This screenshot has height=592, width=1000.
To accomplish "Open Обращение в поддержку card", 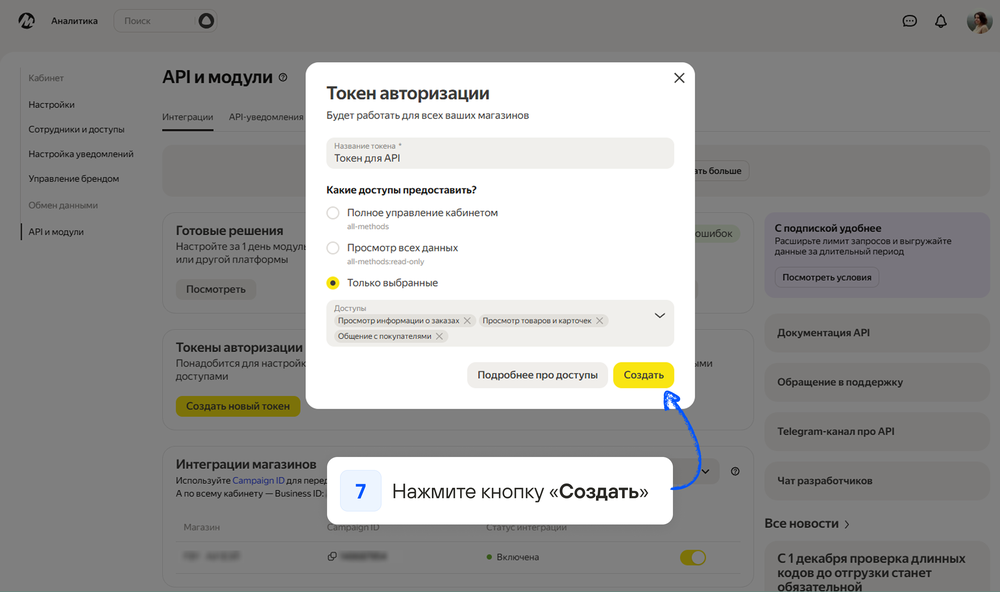I will (x=877, y=382).
